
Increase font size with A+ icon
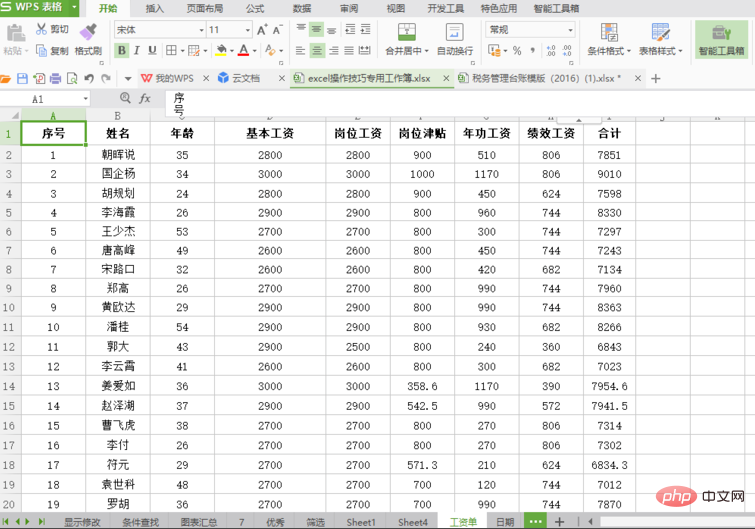[262, 30]
